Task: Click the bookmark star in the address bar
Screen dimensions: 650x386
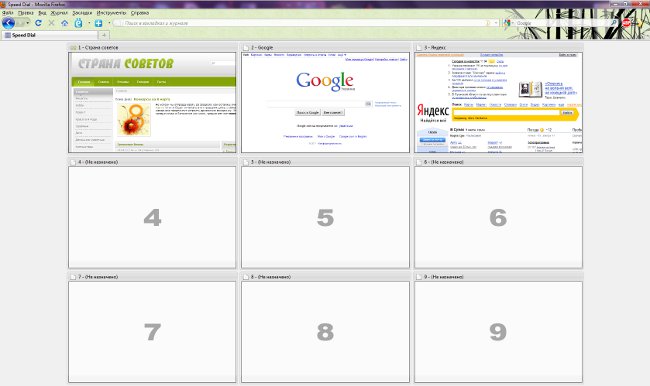Action: tap(488, 23)
